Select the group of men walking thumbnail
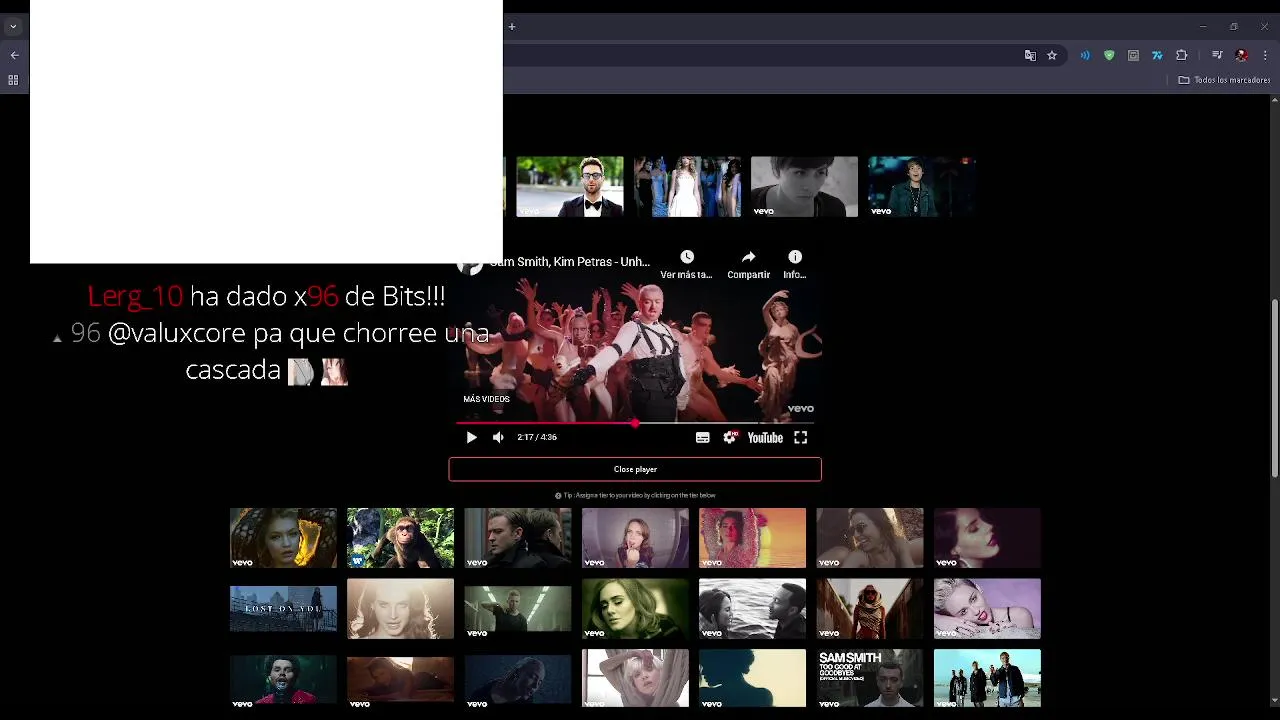The image size is (1280, 720). tap(987, 679)
